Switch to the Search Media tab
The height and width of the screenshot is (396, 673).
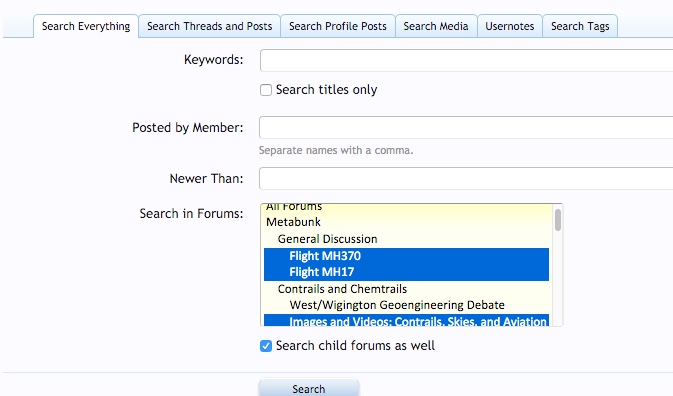coord(436,26)
